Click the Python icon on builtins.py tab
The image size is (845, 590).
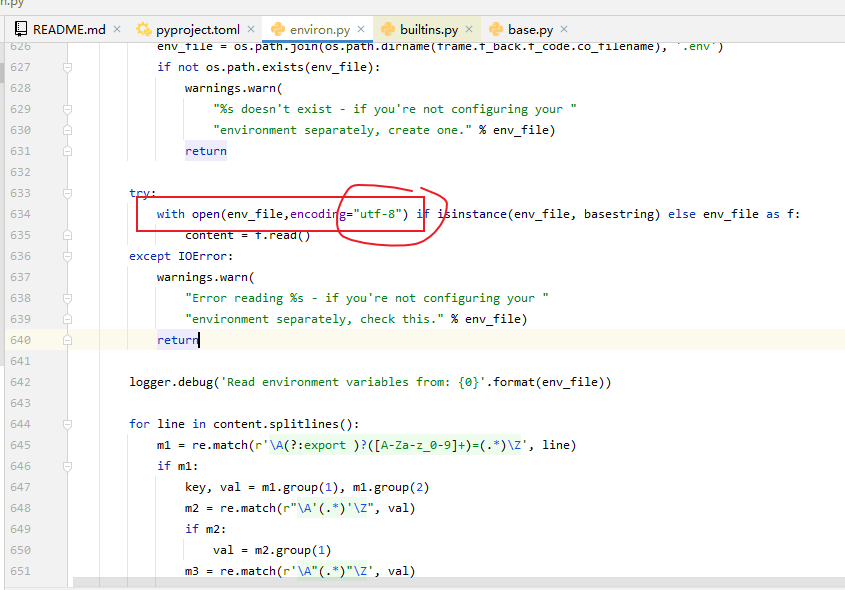tap(388, 29)
